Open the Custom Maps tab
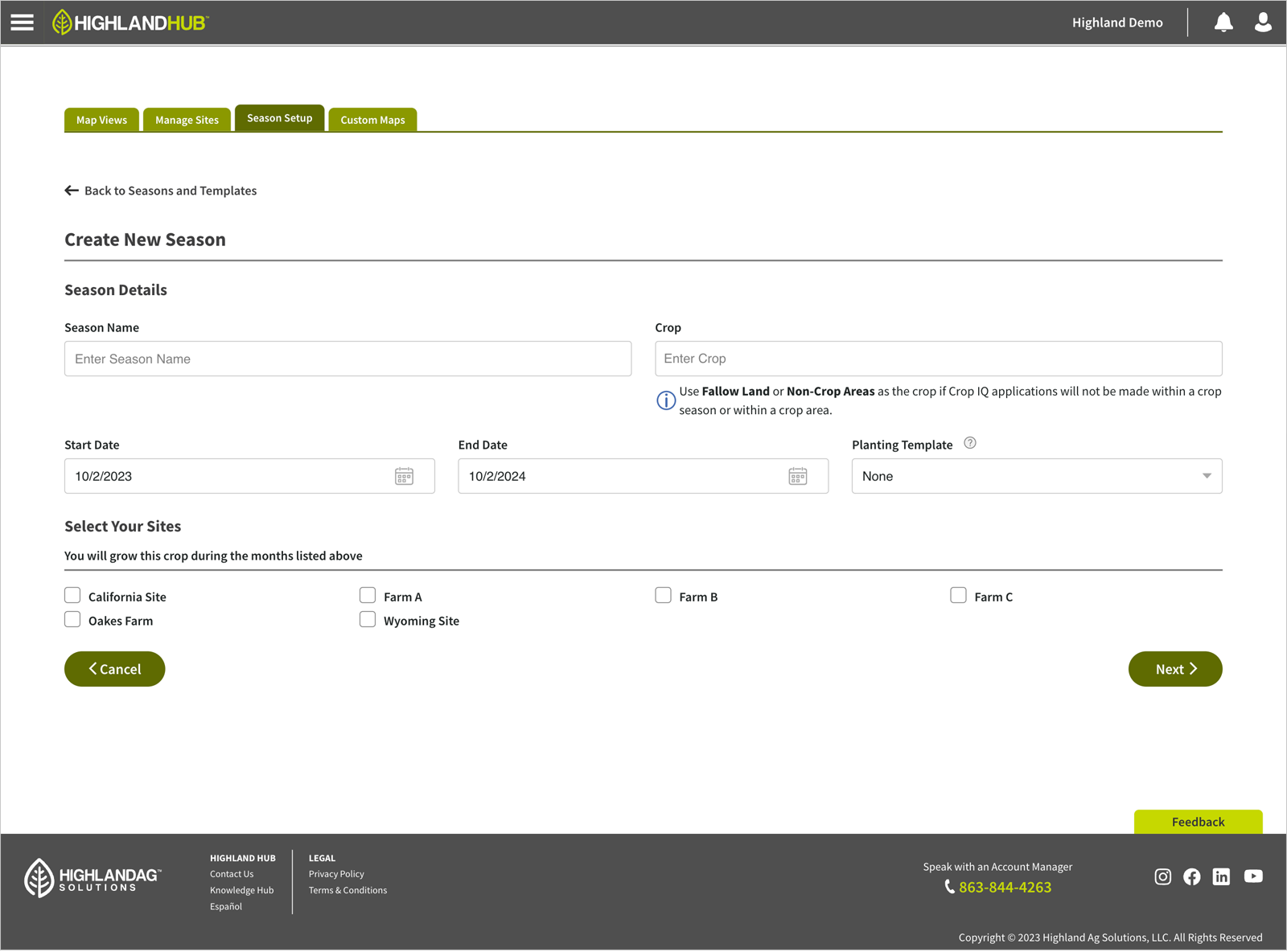This screenshot has height=952, width=1287. [x=372, y=120]
